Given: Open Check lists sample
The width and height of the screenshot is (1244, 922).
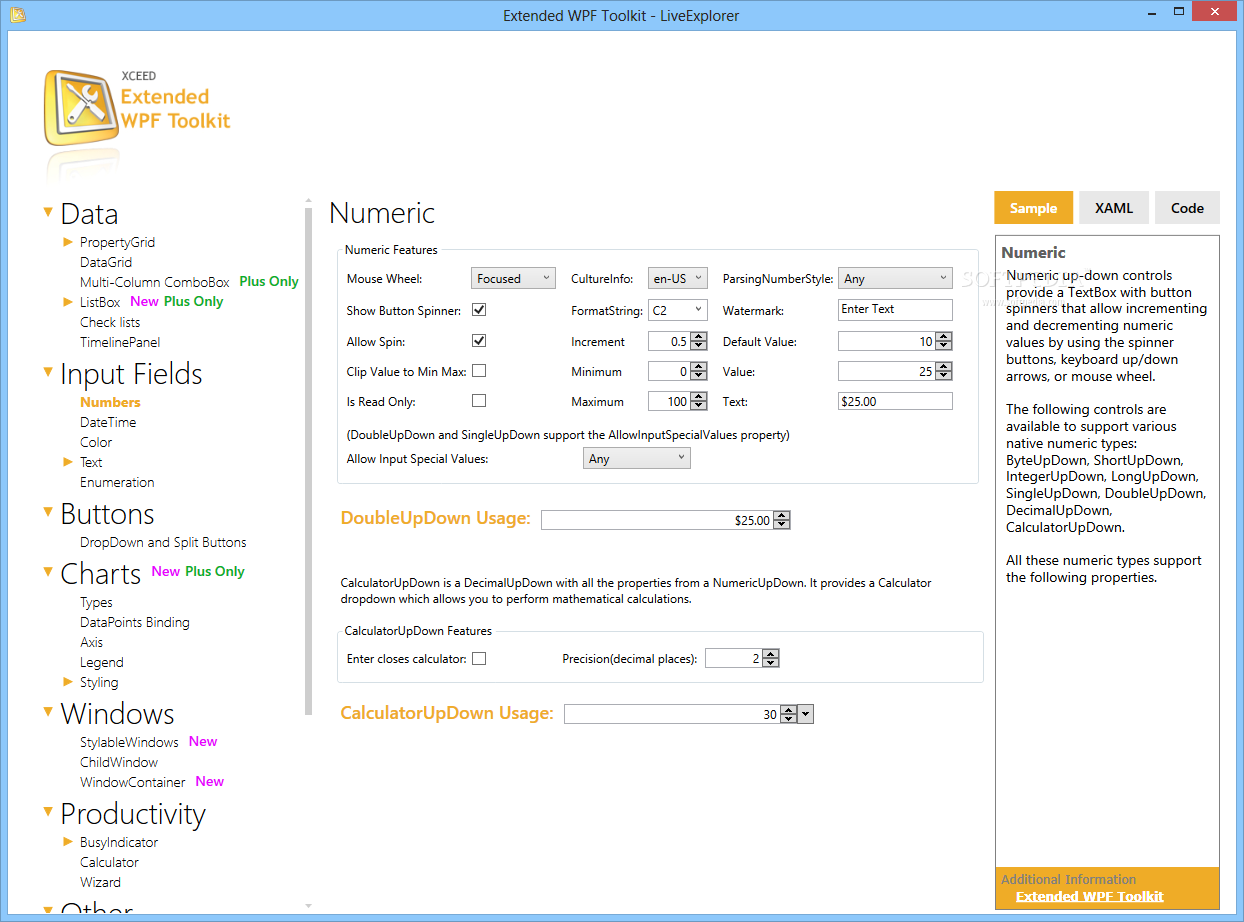Looking at the screenshot, I should [x=110, y=322].
